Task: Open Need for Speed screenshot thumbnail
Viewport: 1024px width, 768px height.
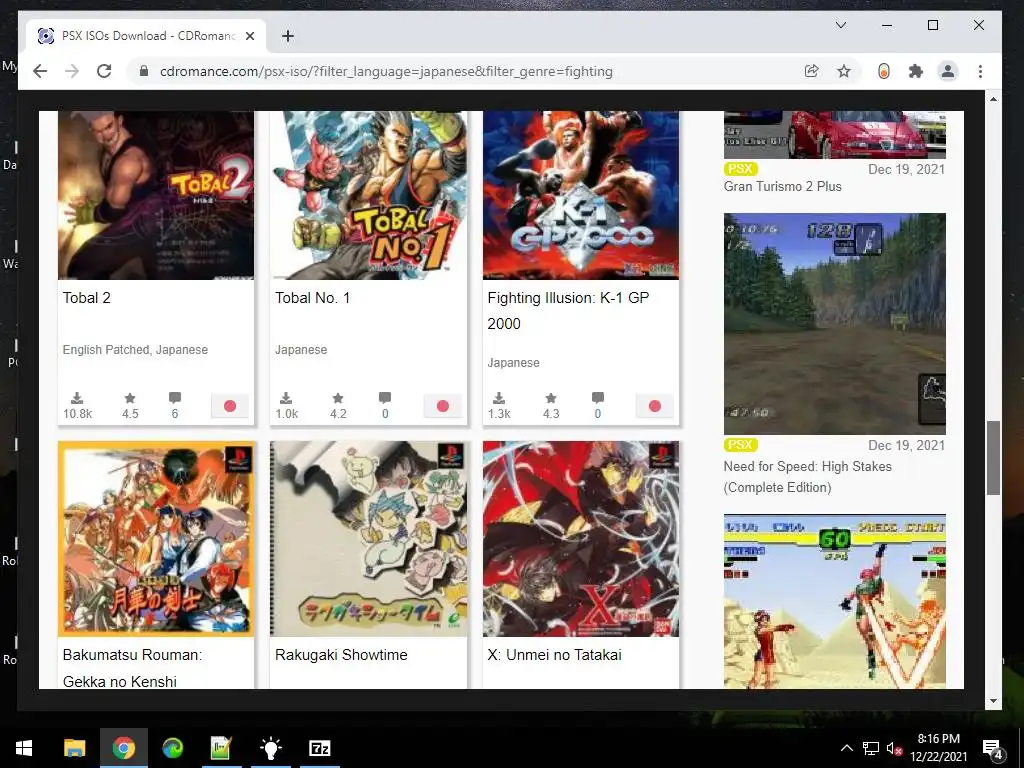Action: pyautogui.click(x=835, y=324)
